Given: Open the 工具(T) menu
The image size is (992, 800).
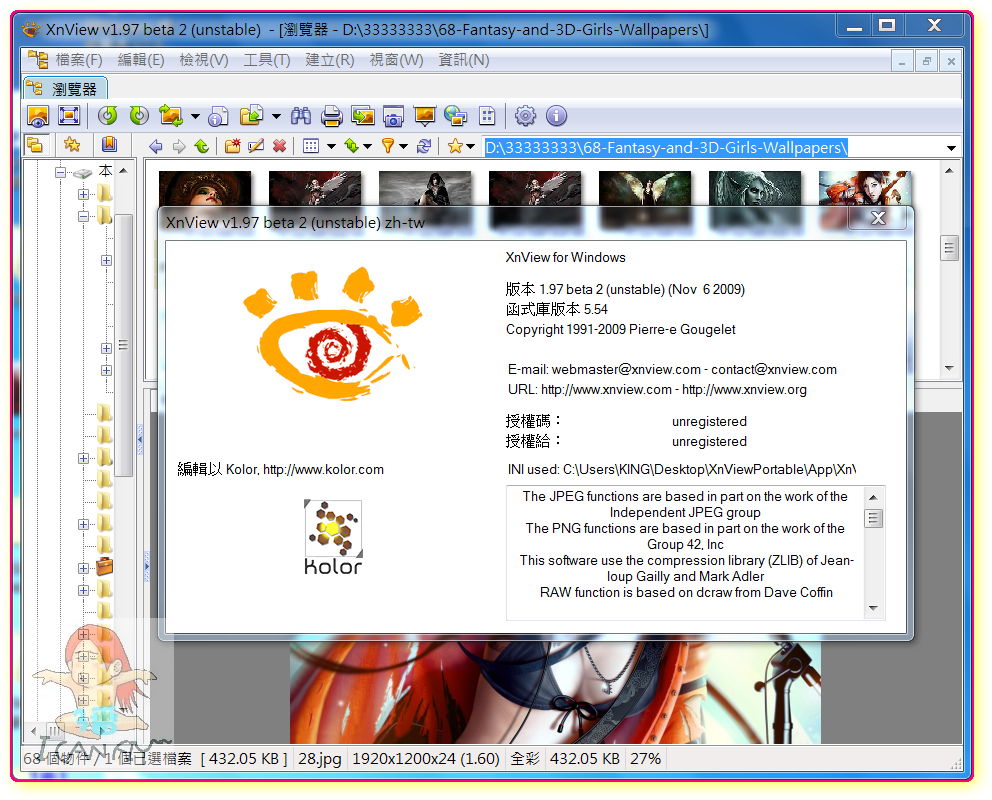Looking at the screenshot, I should (266, 60).
